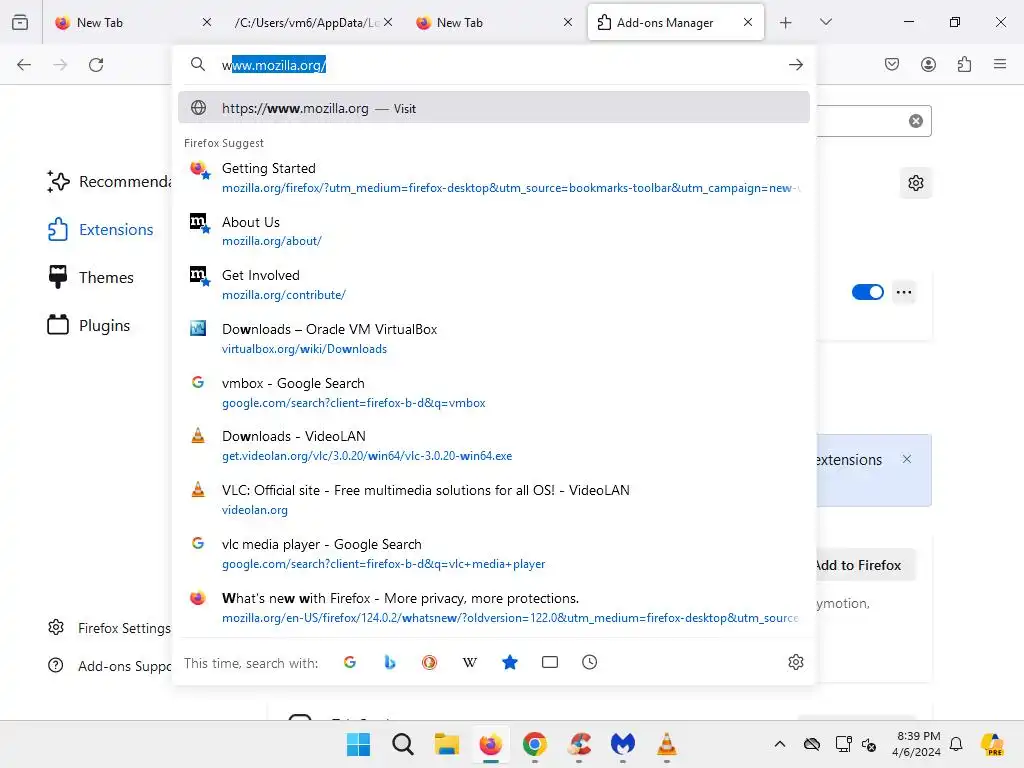1024x768 pixels.
Task: Open a new tab with plus button
Action: tap(786, 23)
